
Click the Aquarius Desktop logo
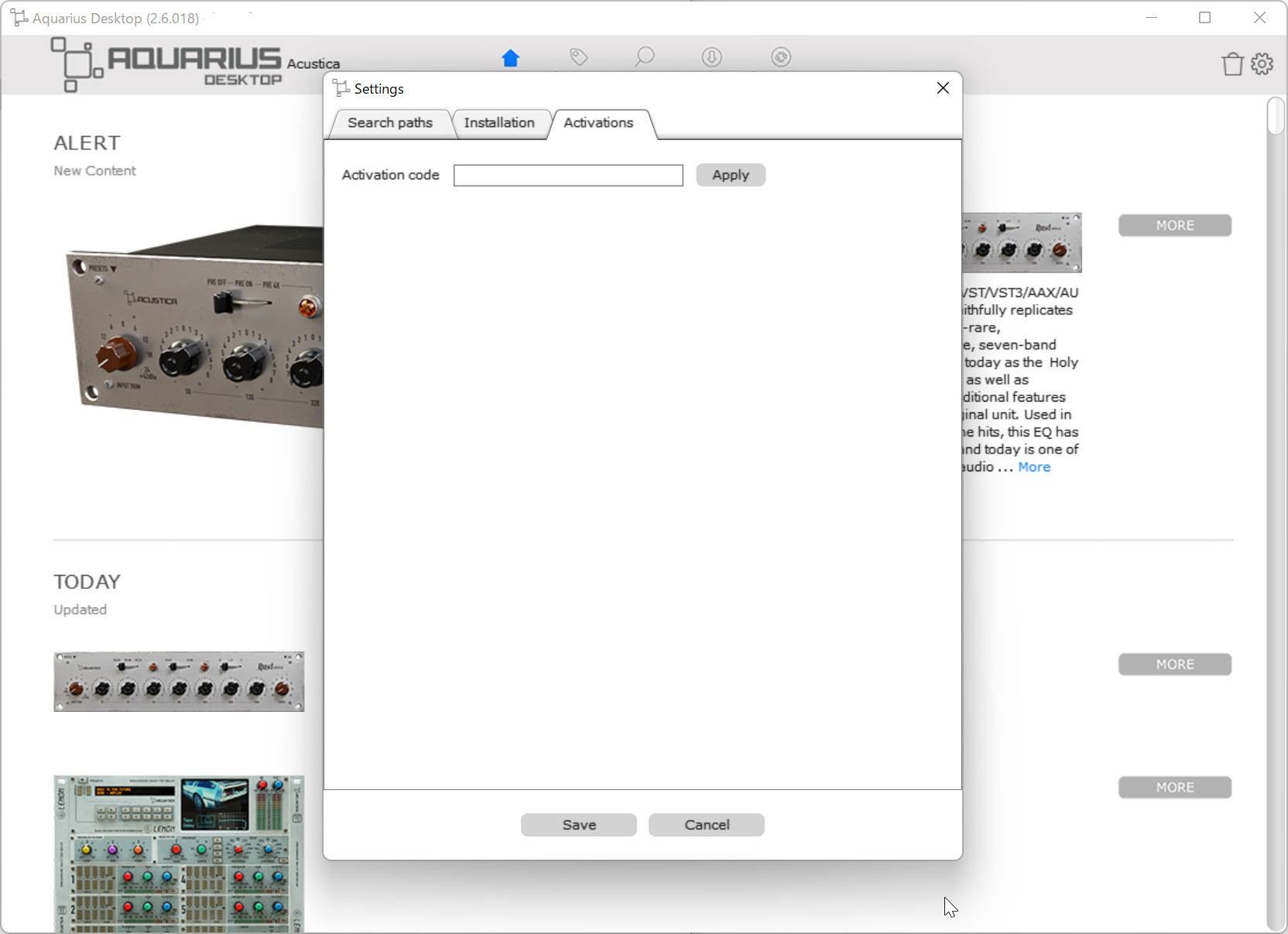pos(166,64)
